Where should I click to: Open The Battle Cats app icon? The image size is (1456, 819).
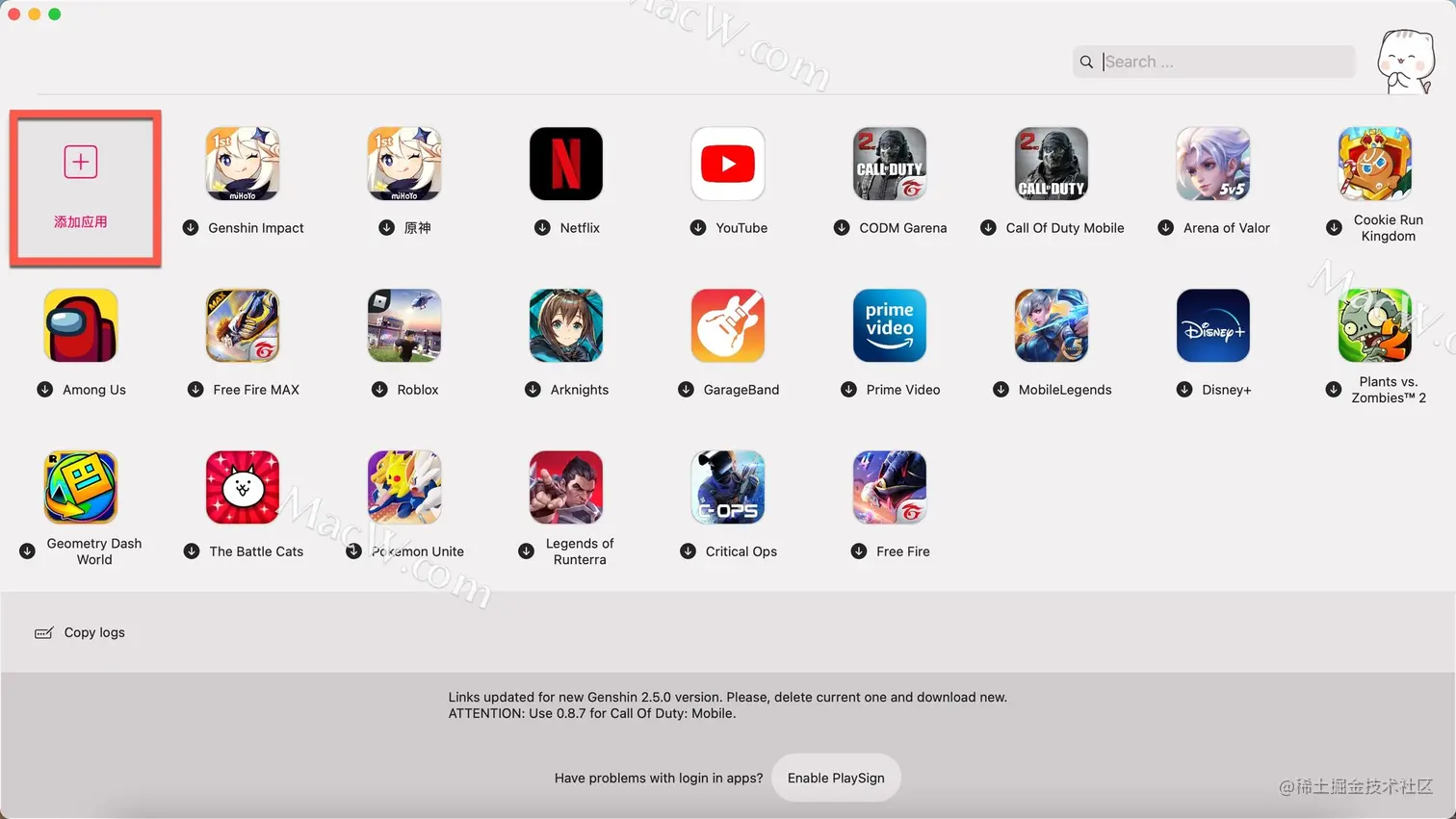(243, 487)
